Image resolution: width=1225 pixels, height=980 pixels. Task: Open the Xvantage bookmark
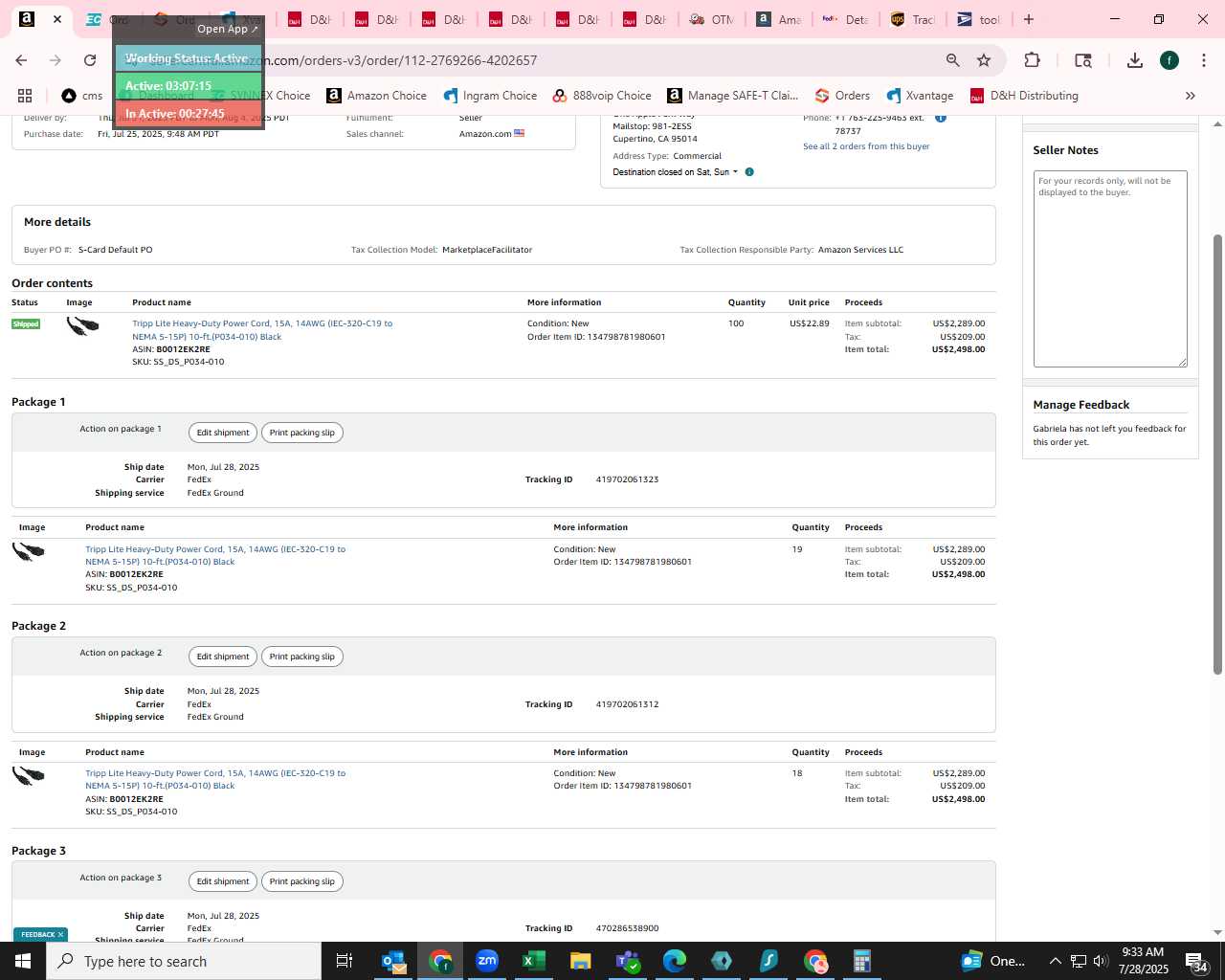(x=920, y=96)
